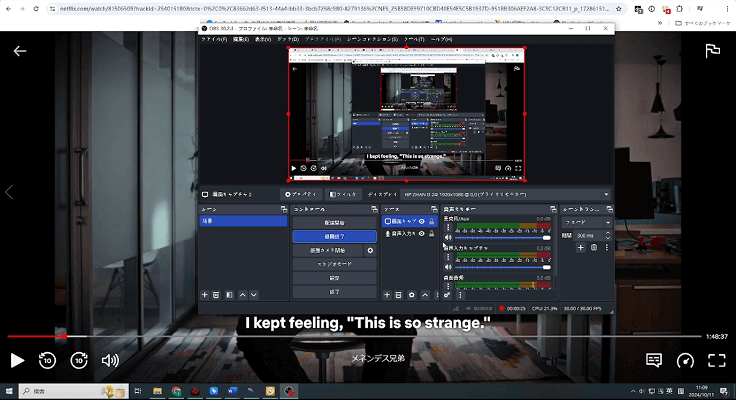The width and height of the screenshot is (736, 400).
Task: Toggle visibility of the screen capture source
Action: click(x=422, y=221)
